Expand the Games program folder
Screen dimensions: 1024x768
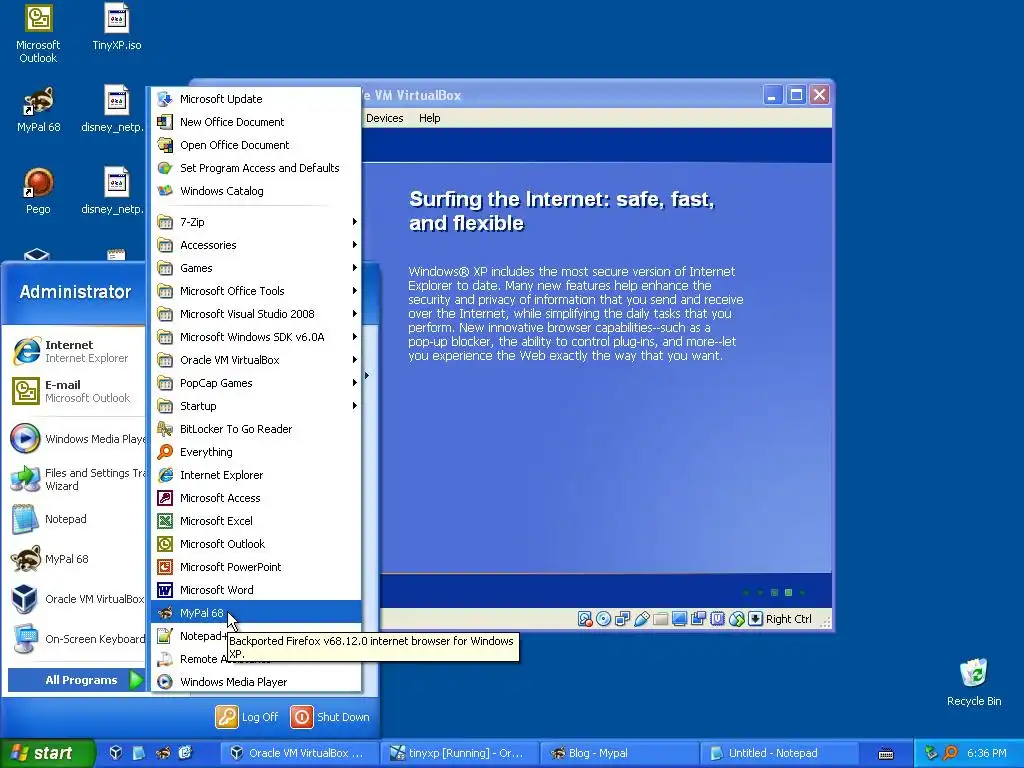coord(257,268)
